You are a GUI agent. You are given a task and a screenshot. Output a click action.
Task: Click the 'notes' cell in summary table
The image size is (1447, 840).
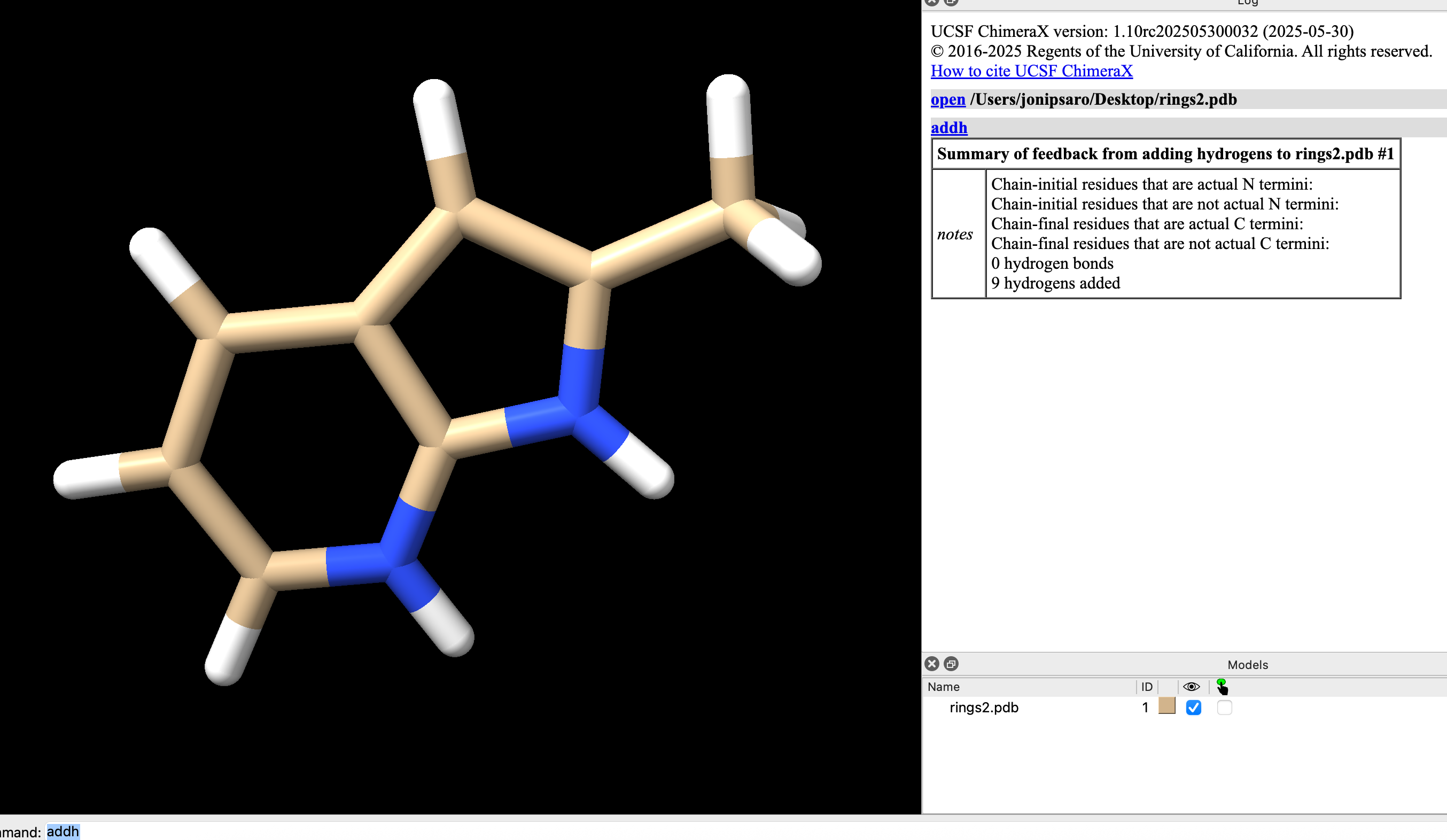[954, 234]
